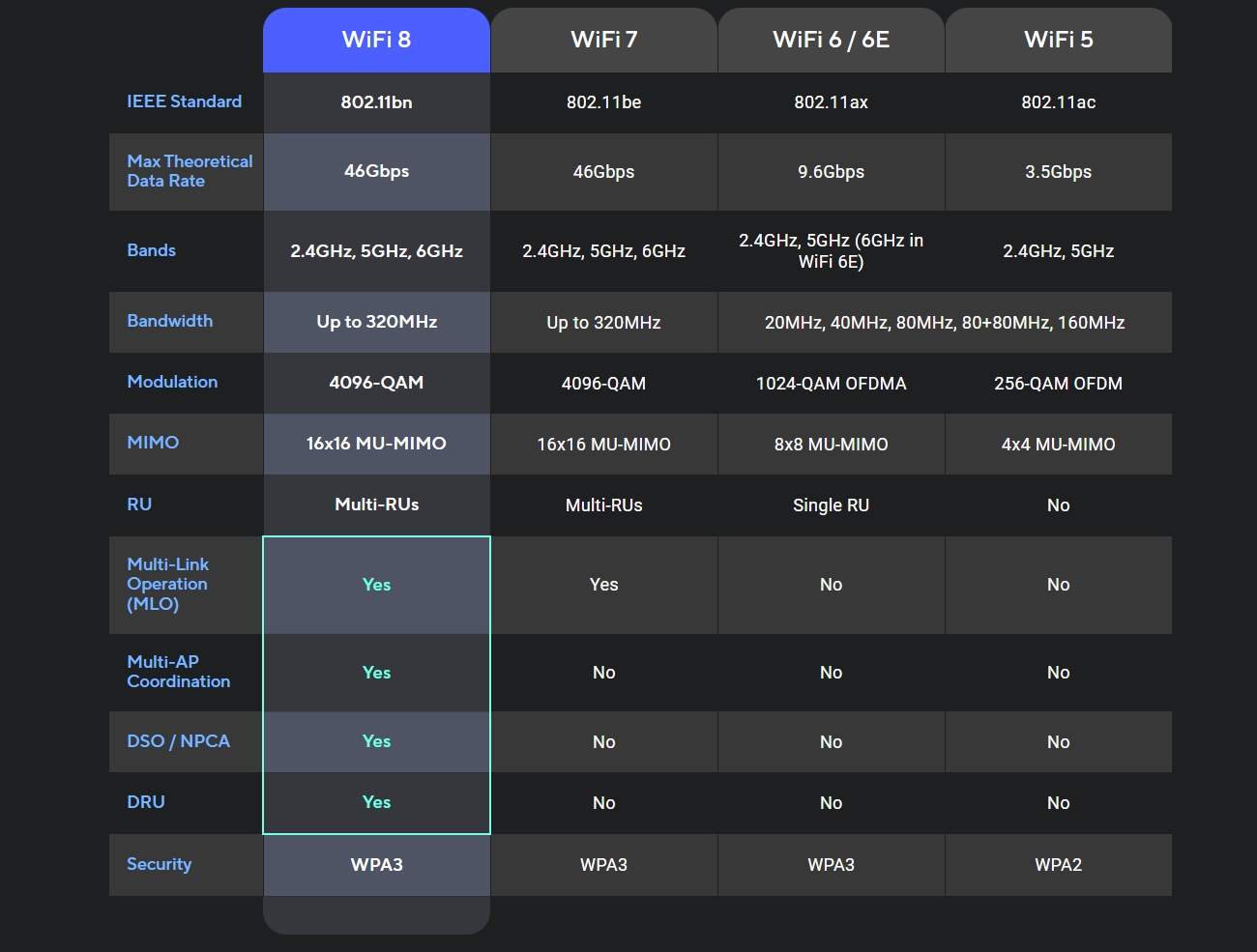Select the Security row label
The image size is (1257, 952).
[159, 864]
